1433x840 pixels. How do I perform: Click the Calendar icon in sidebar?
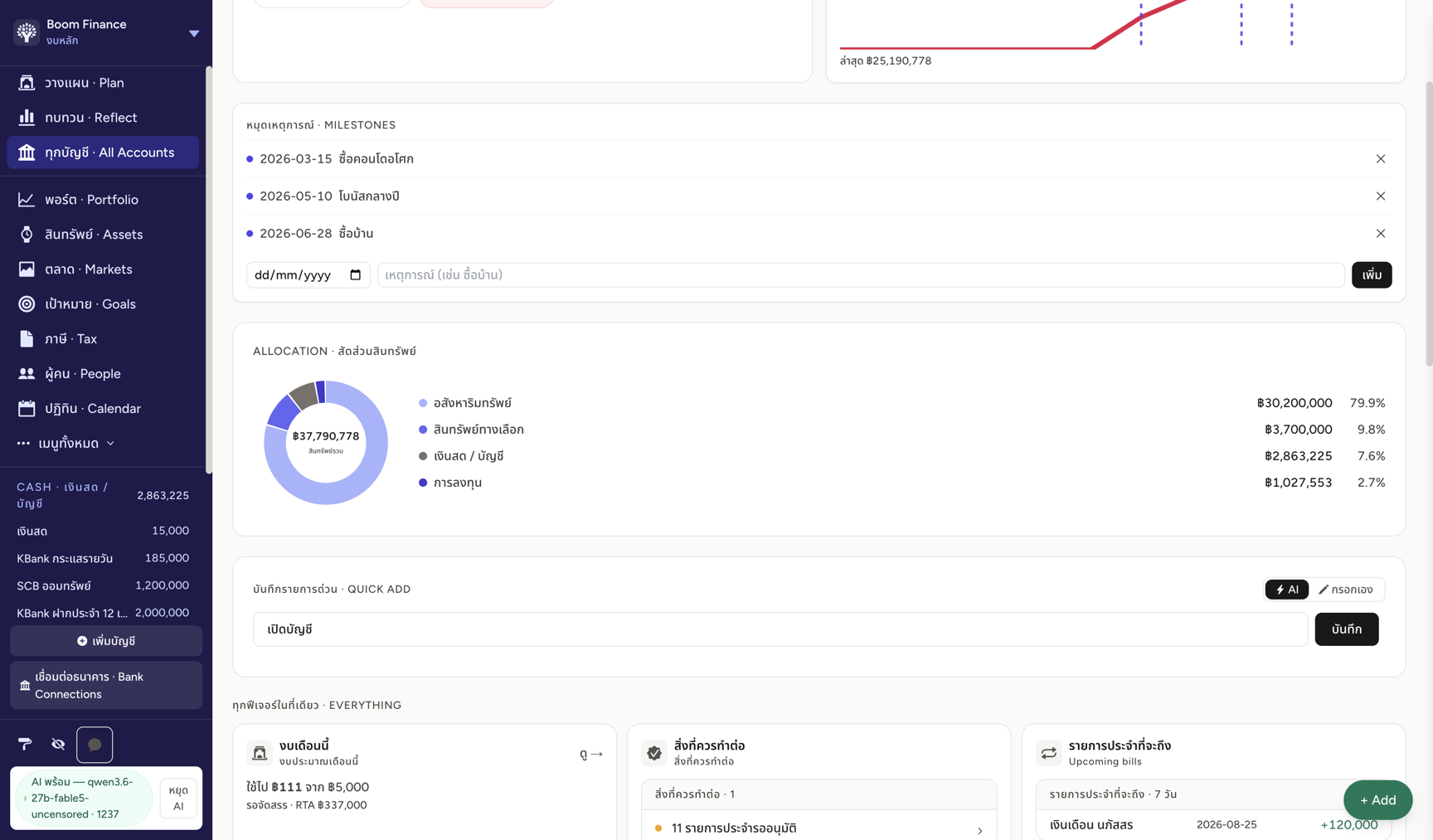27,409
